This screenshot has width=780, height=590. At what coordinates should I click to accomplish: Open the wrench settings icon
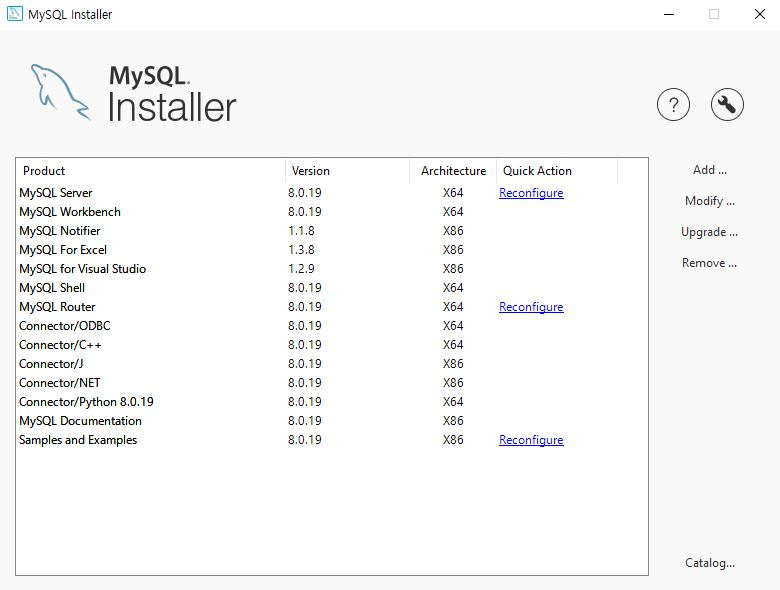pos(727,105)
